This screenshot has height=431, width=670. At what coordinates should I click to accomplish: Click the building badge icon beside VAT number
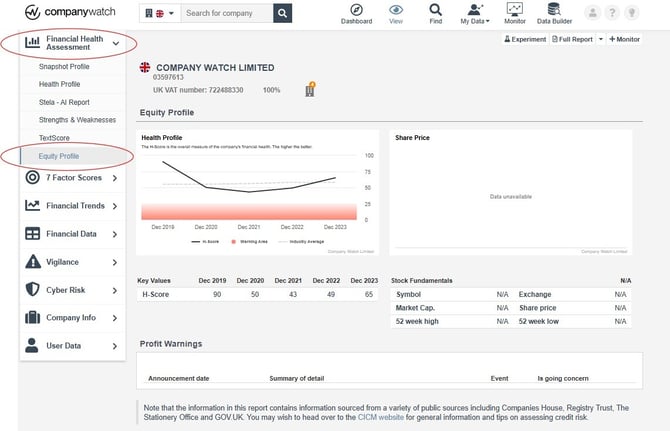click(310, 90)
